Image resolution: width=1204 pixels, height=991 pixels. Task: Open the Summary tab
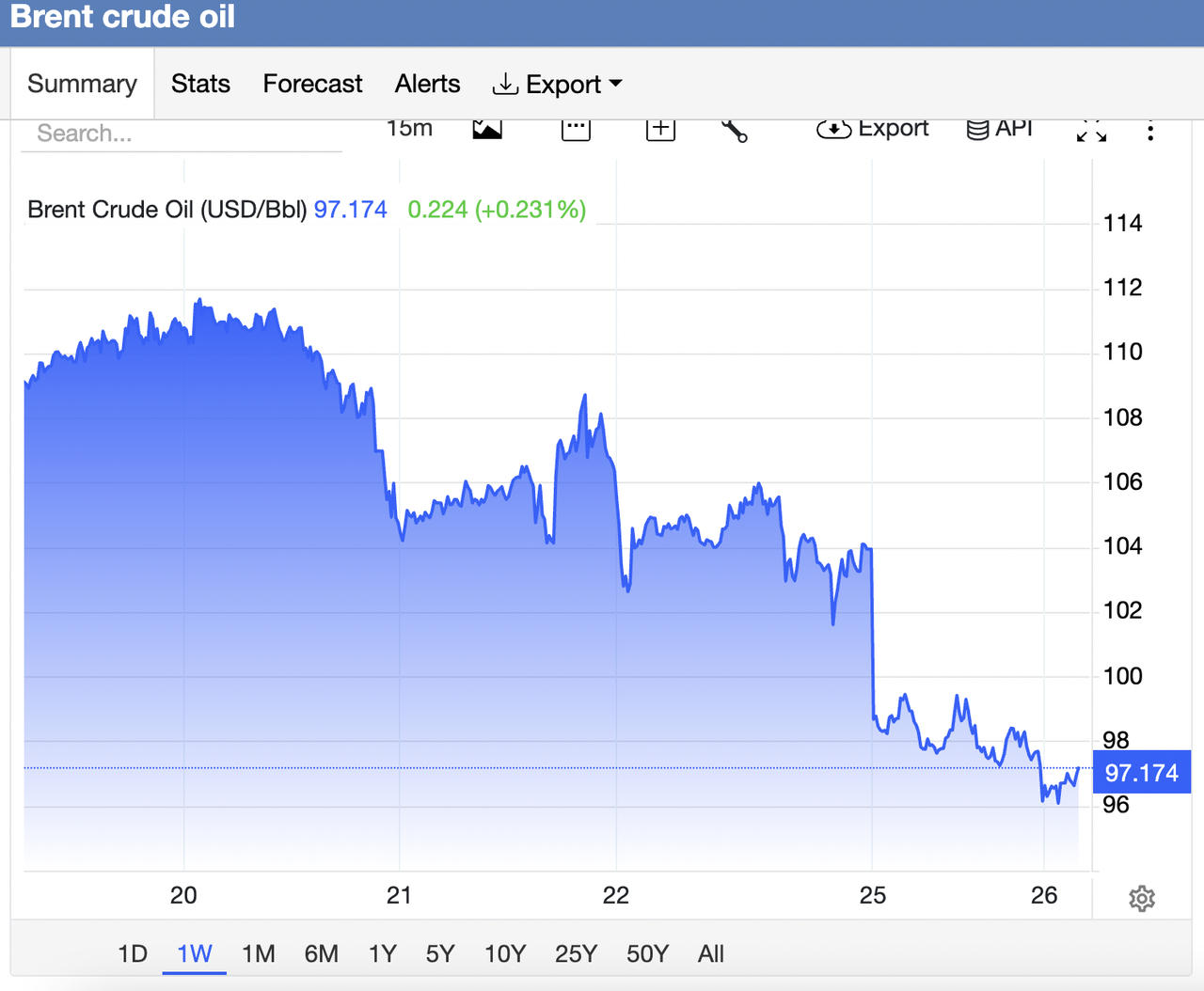pos(83,84)
